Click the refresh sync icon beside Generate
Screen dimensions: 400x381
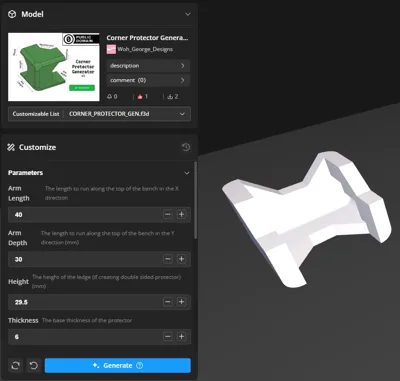[15, 366]
